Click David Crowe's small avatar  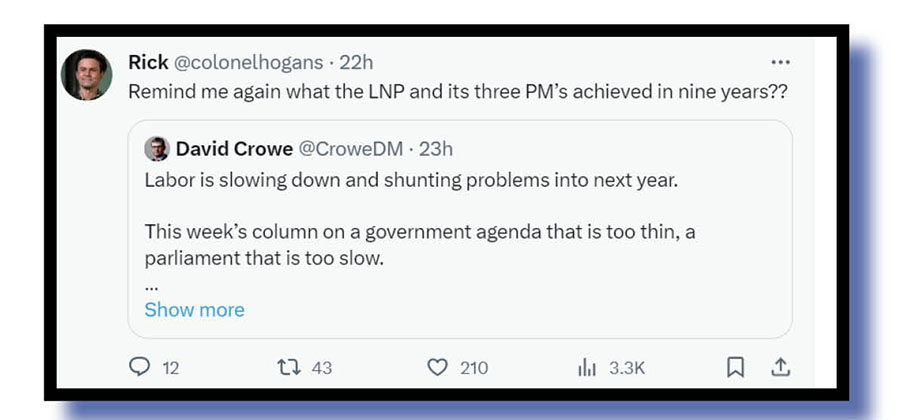pos(157,149)
